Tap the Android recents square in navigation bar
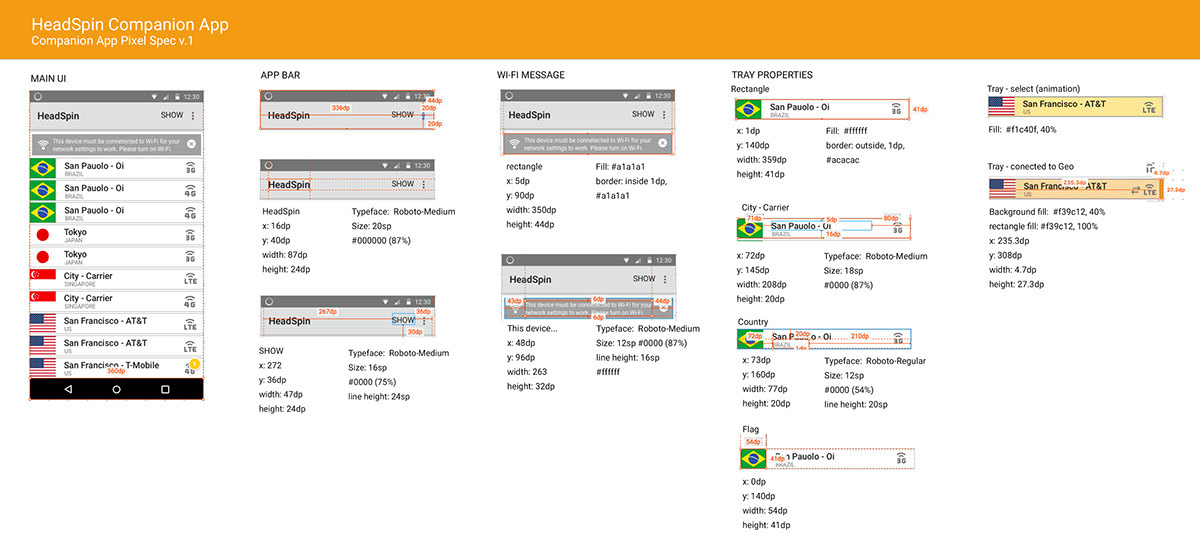This screenshot has width=1200, height=542. 165,389
